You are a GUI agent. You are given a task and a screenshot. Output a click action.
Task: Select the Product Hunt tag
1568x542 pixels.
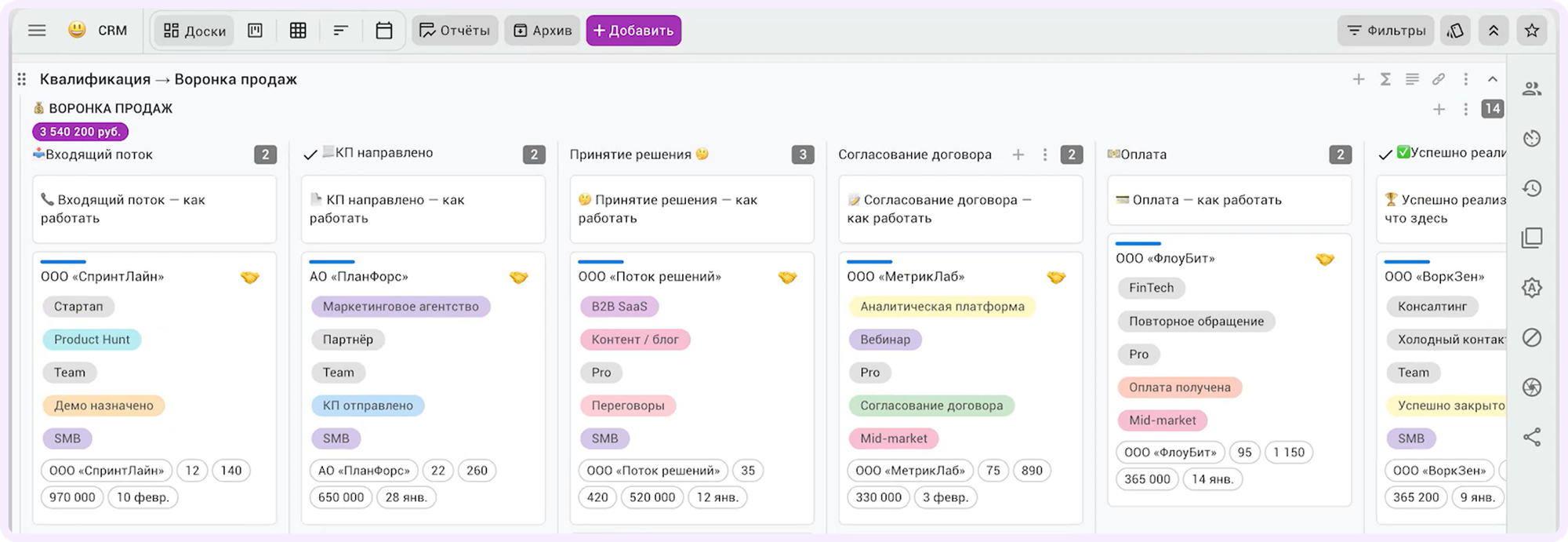tap(92, 340)
